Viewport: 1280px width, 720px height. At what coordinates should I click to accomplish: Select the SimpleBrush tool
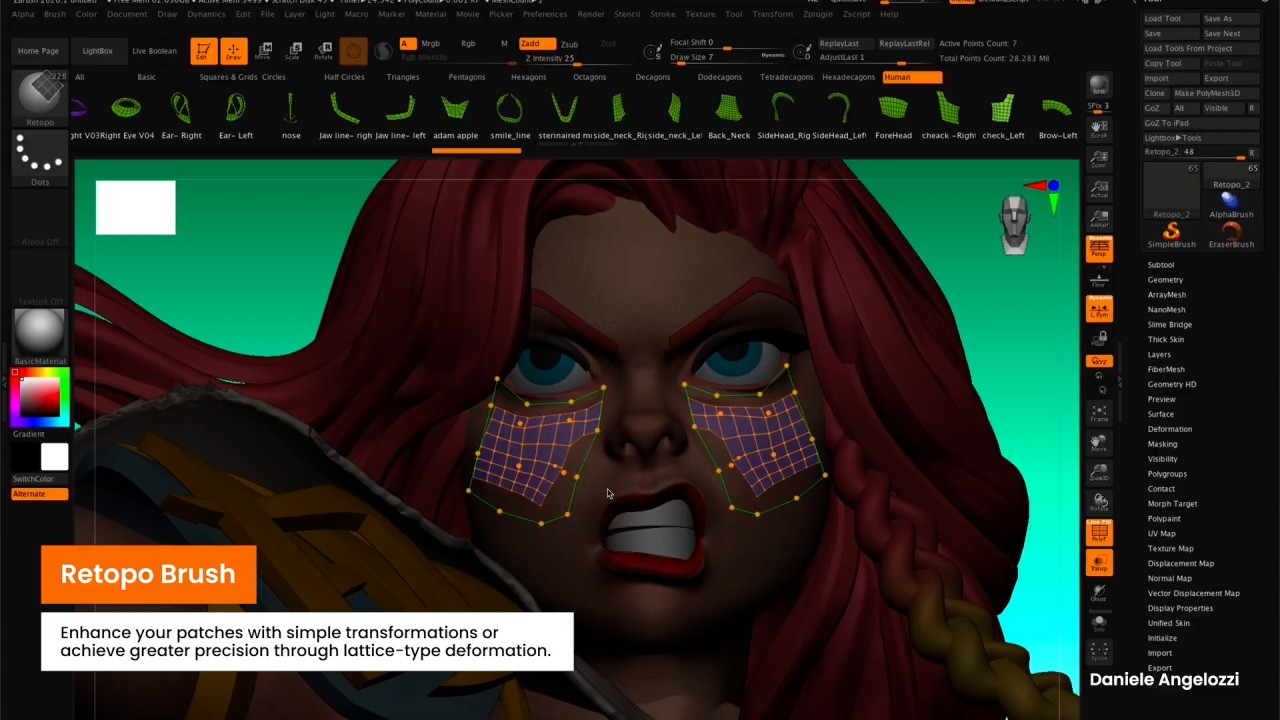[x=1171, y=235]
